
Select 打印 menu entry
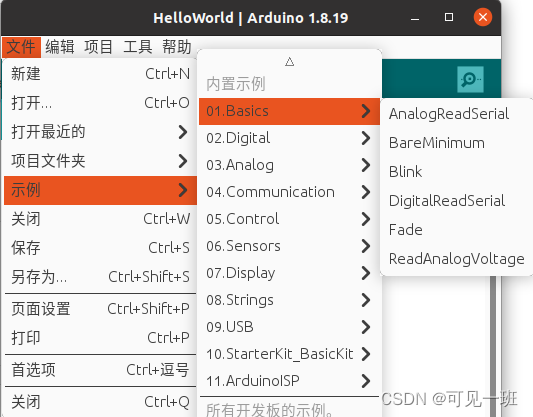[x=100, y=338]
